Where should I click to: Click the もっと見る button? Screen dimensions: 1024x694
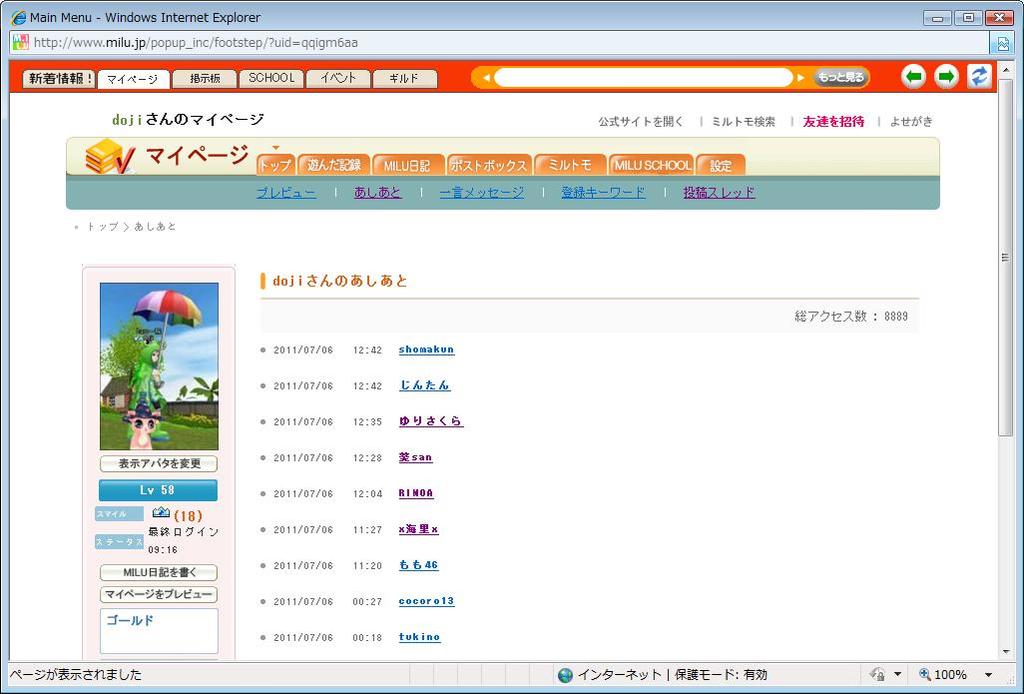(x=840, y=78)
